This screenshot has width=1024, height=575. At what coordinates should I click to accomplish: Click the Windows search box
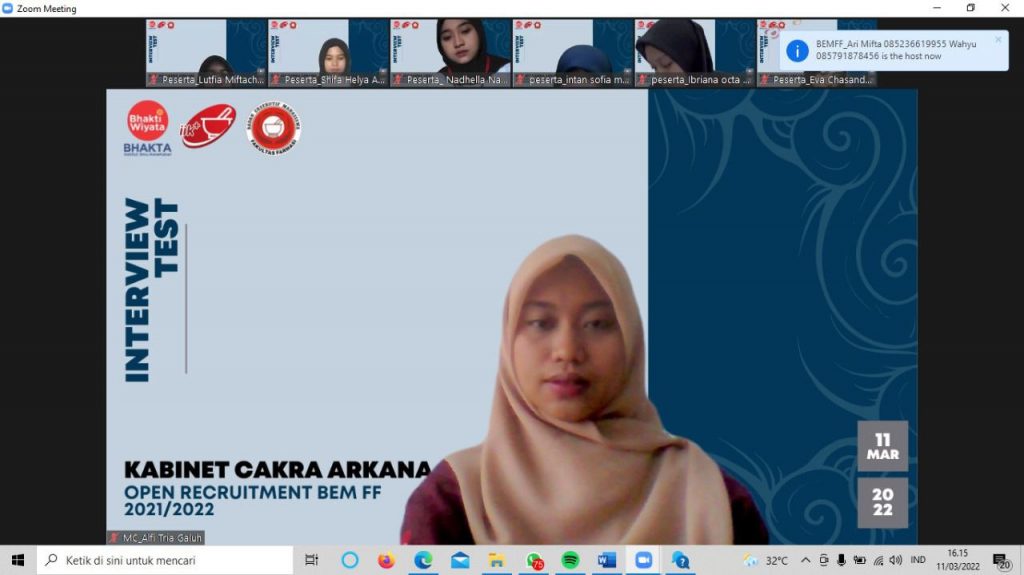(x=166, y=560)
